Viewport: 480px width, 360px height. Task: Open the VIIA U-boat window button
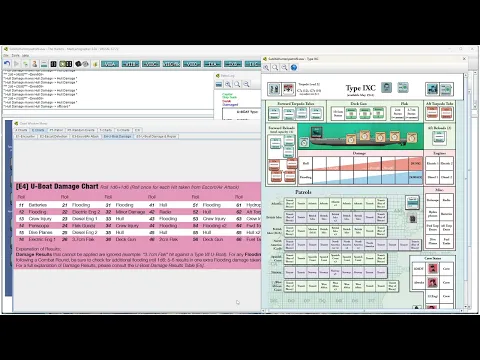coord(110,64)
